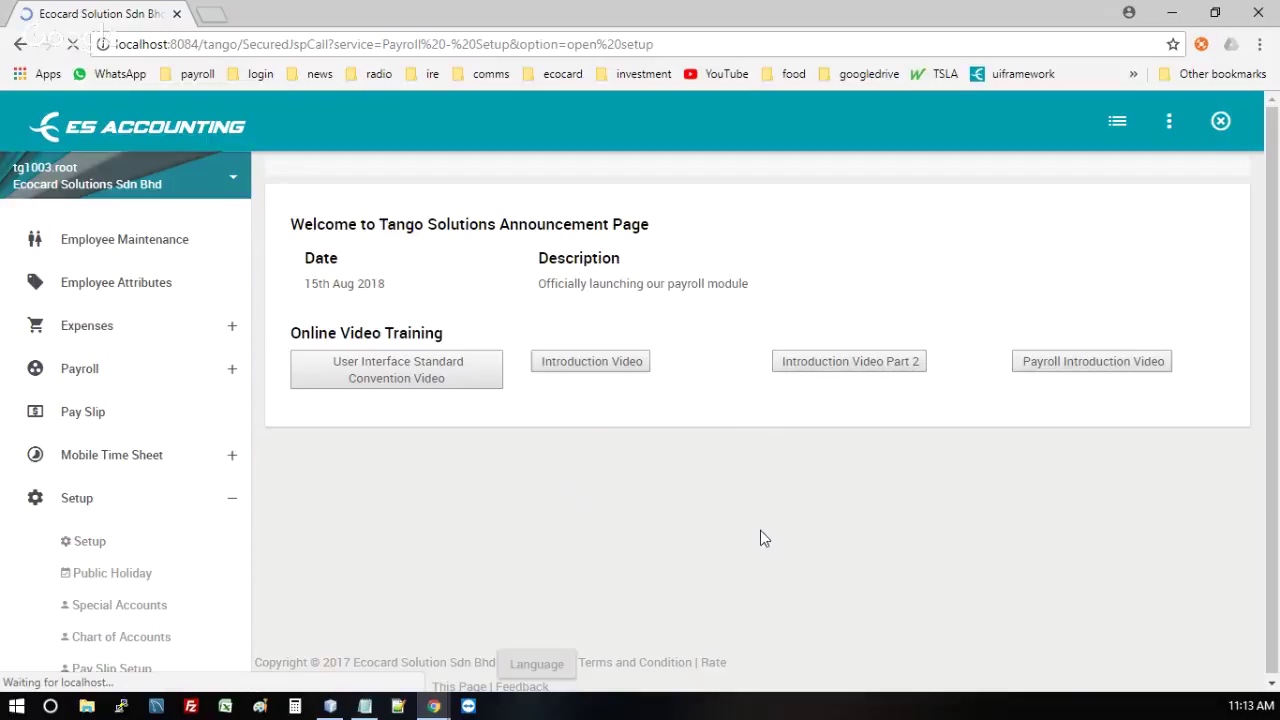Open Excel from the taskbar
The width and height of the screenshot is (1280, 720).
(x=225, y=706)
